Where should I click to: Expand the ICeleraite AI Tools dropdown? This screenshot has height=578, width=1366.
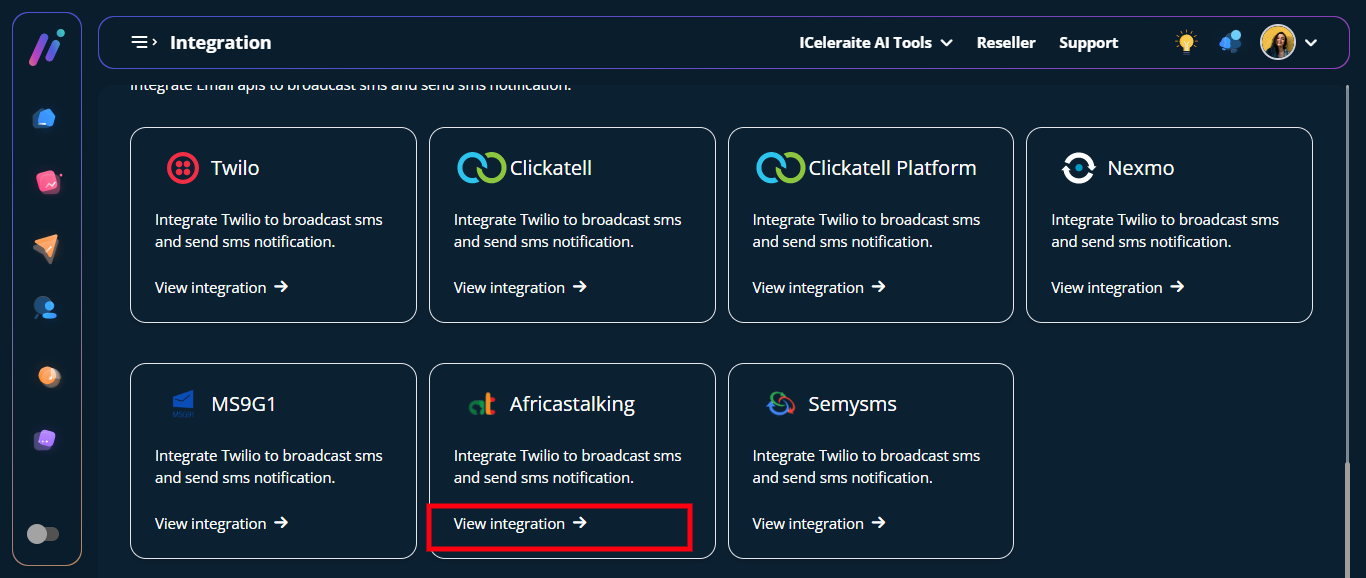tap(875, 43)
